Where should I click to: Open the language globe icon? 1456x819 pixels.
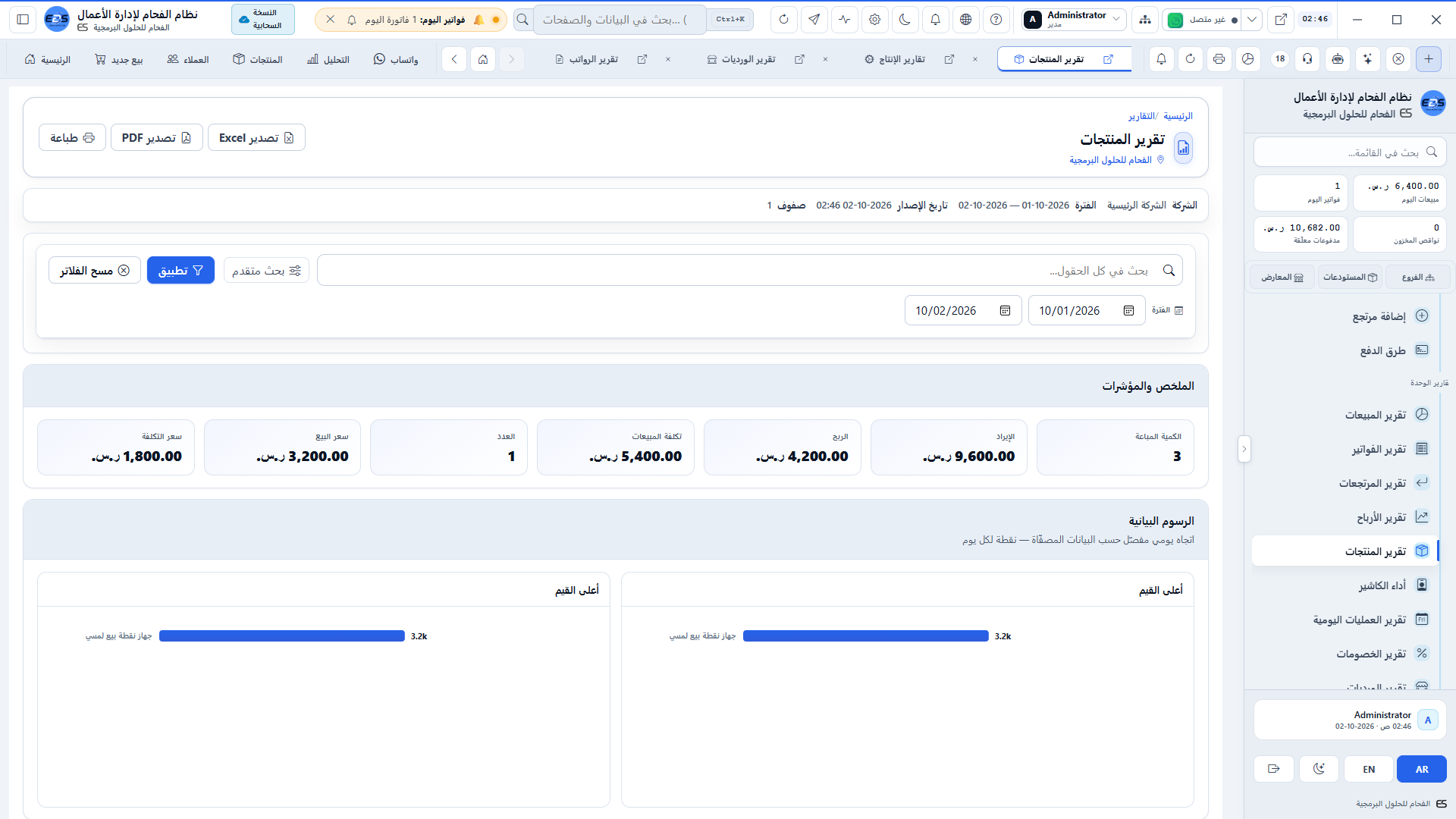pos(966,20)
